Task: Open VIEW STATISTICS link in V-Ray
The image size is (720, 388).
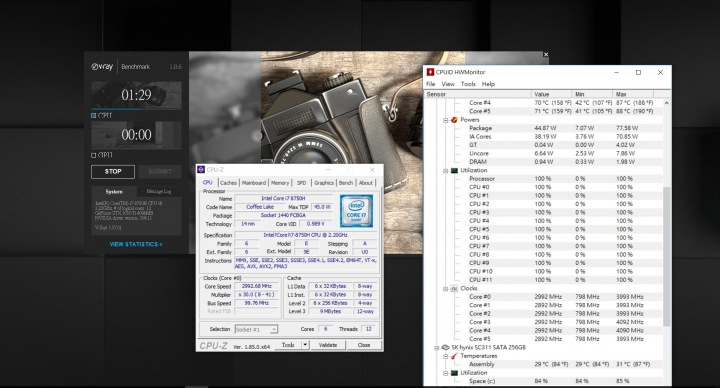Action: 136,244
